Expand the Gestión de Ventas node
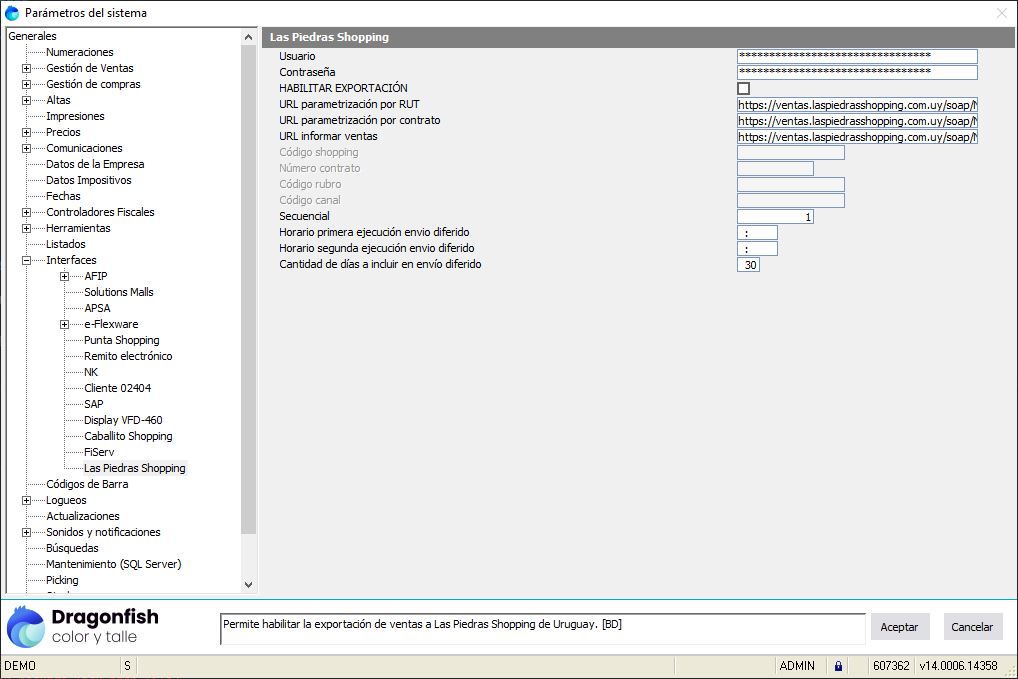1018x679 pixels. coord(27,68)
